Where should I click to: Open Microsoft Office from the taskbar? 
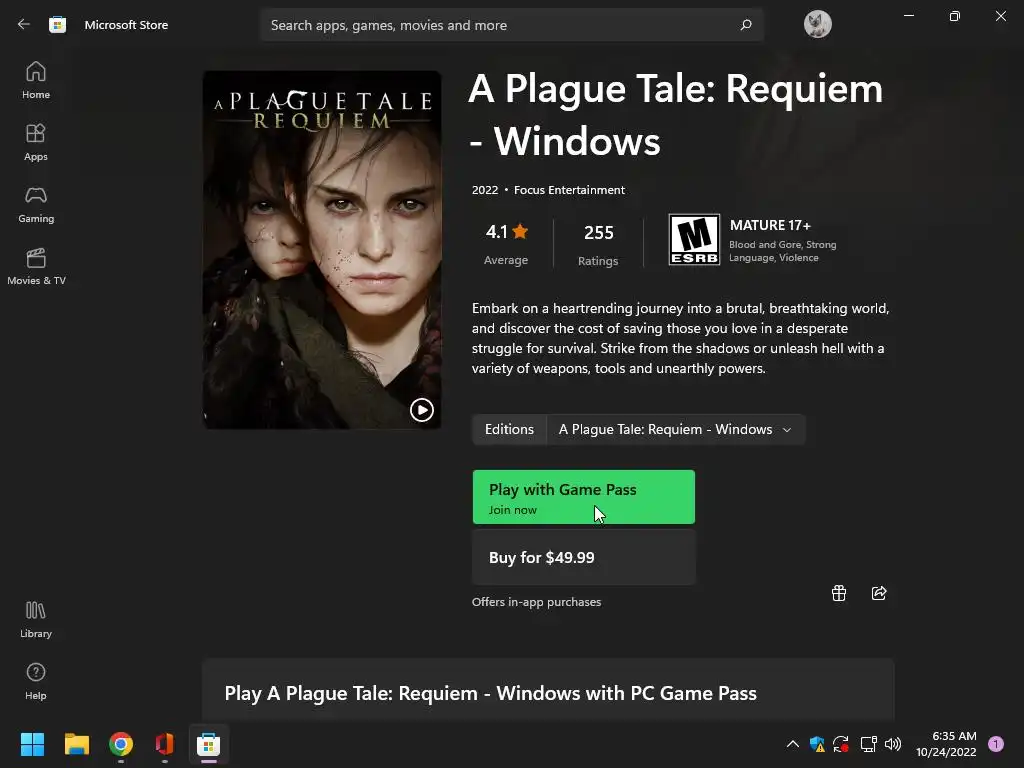[165, 744]
